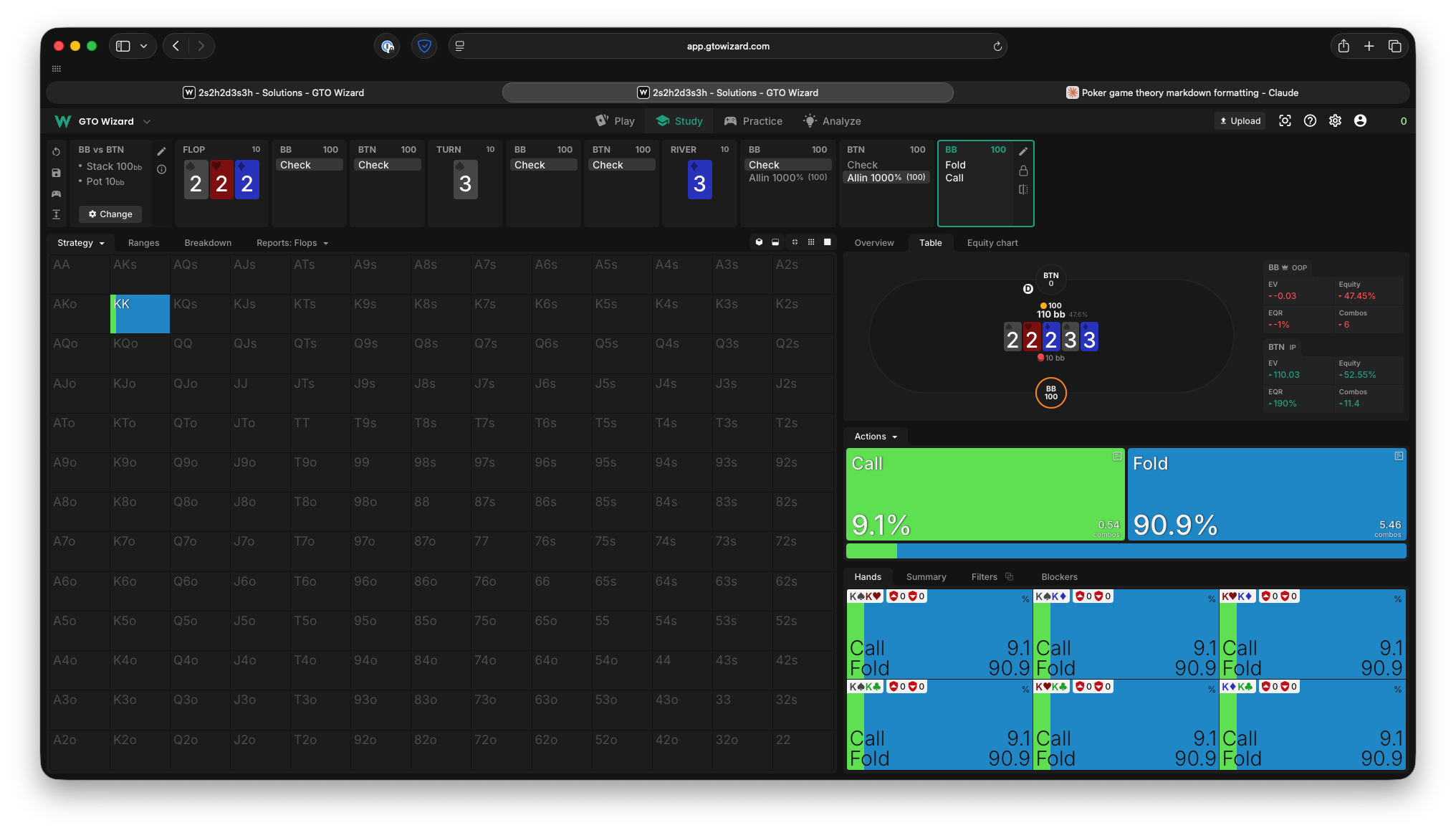
Task: Expand the Strategy dropdown
Action: coord(80,243)
